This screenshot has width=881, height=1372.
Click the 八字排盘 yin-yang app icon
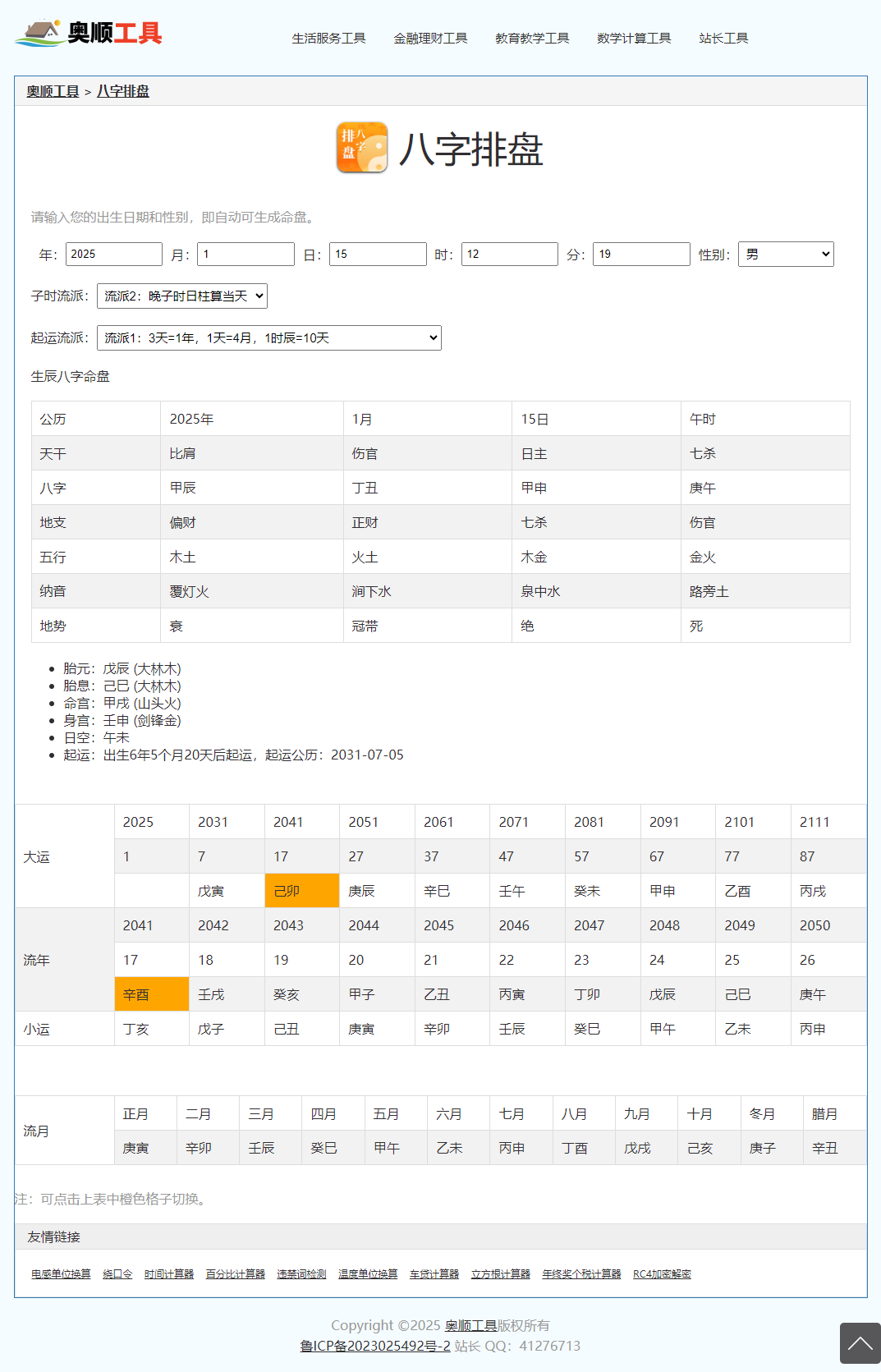[x=362, y=148]
